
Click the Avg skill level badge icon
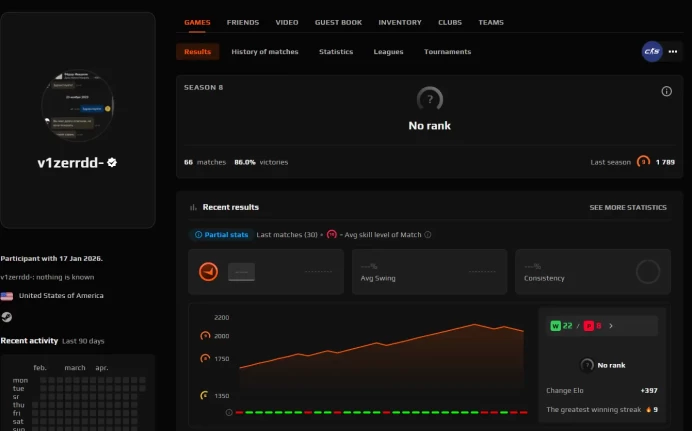pos(331,235)
